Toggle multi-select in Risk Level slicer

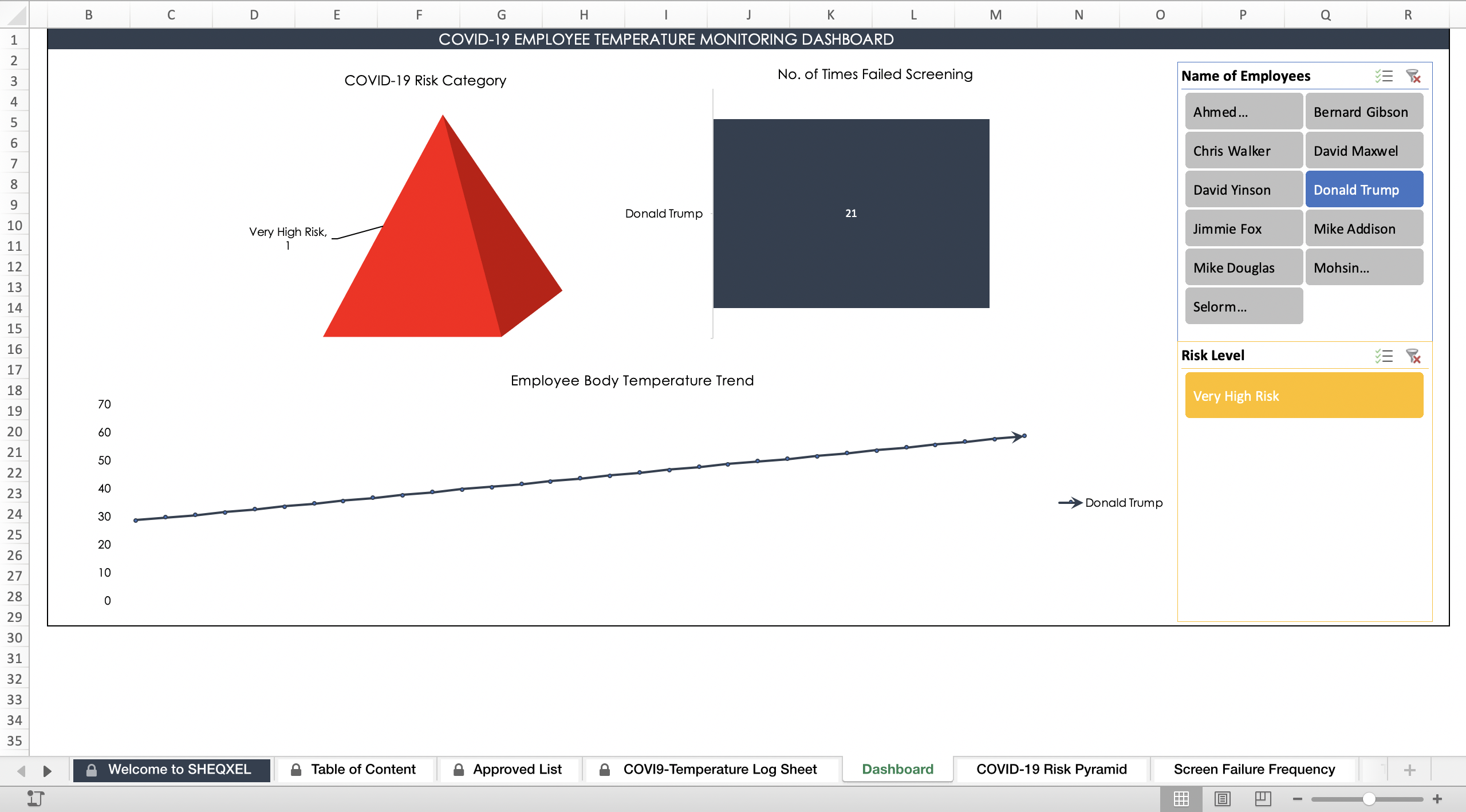click(x=1384, y=356)
